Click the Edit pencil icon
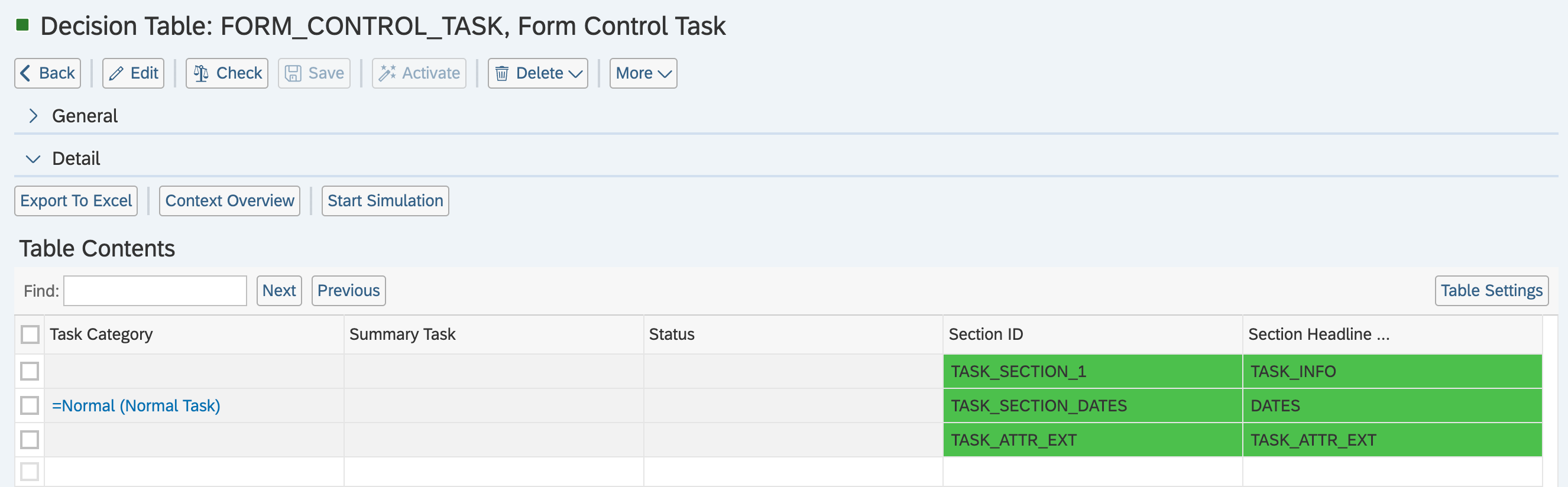The image size is (1568, 487). 116,74
